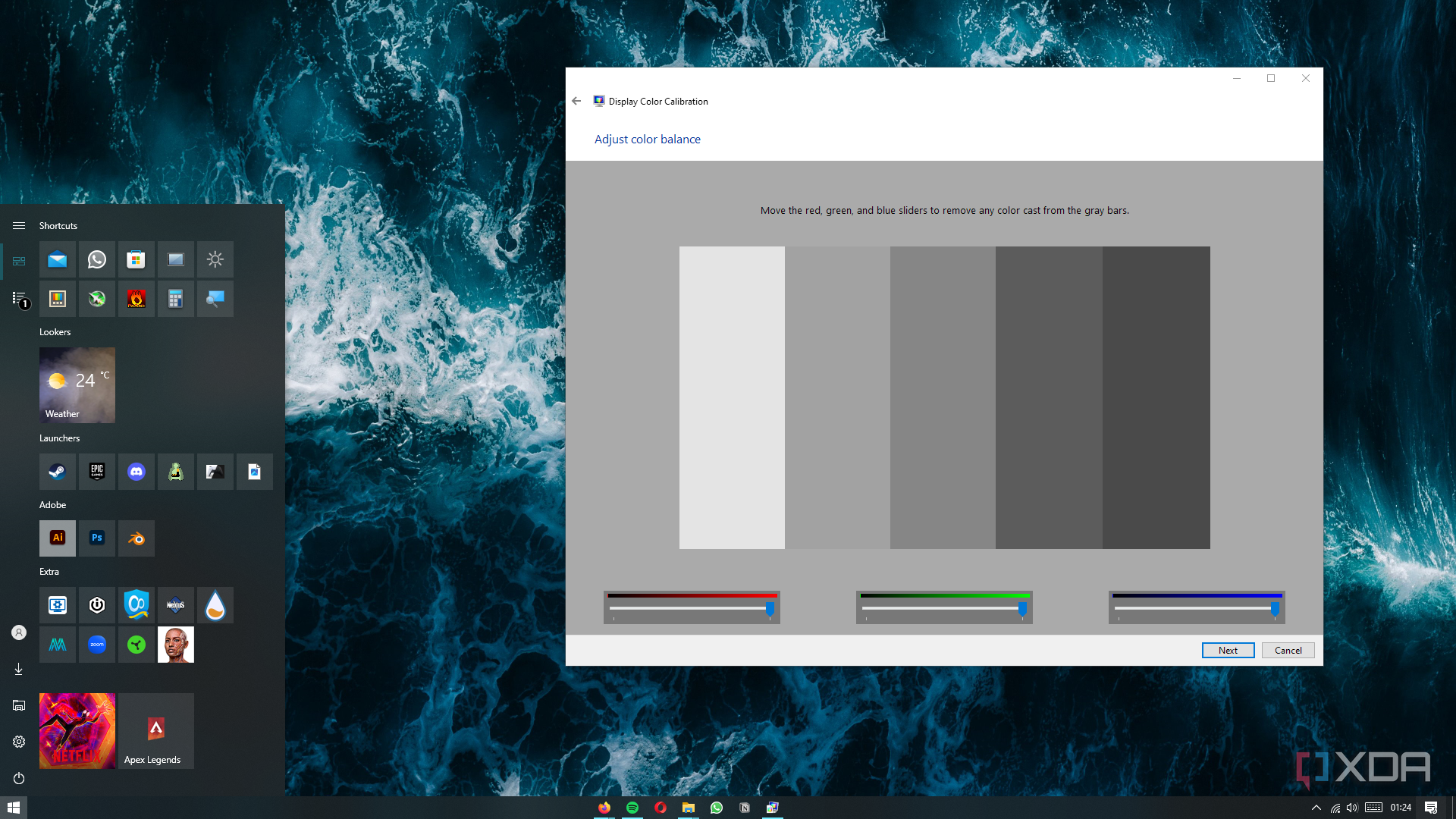Expand the hamburger menu in the sidebar

pyautogui.click(x=18, y=225)
